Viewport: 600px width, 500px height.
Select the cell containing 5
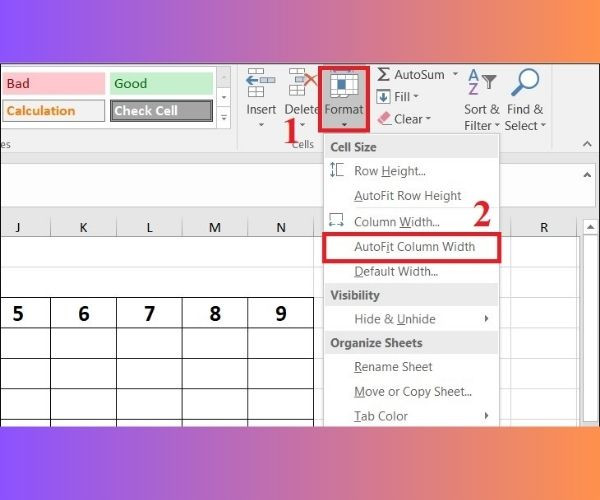25,313
